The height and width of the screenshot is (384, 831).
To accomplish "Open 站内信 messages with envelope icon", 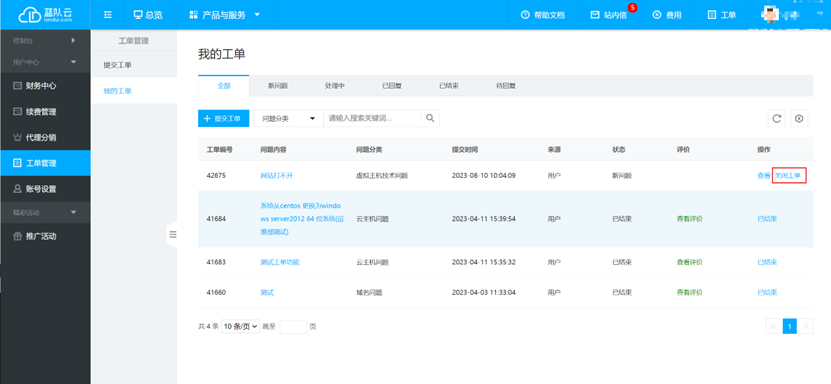I will 609,15.
